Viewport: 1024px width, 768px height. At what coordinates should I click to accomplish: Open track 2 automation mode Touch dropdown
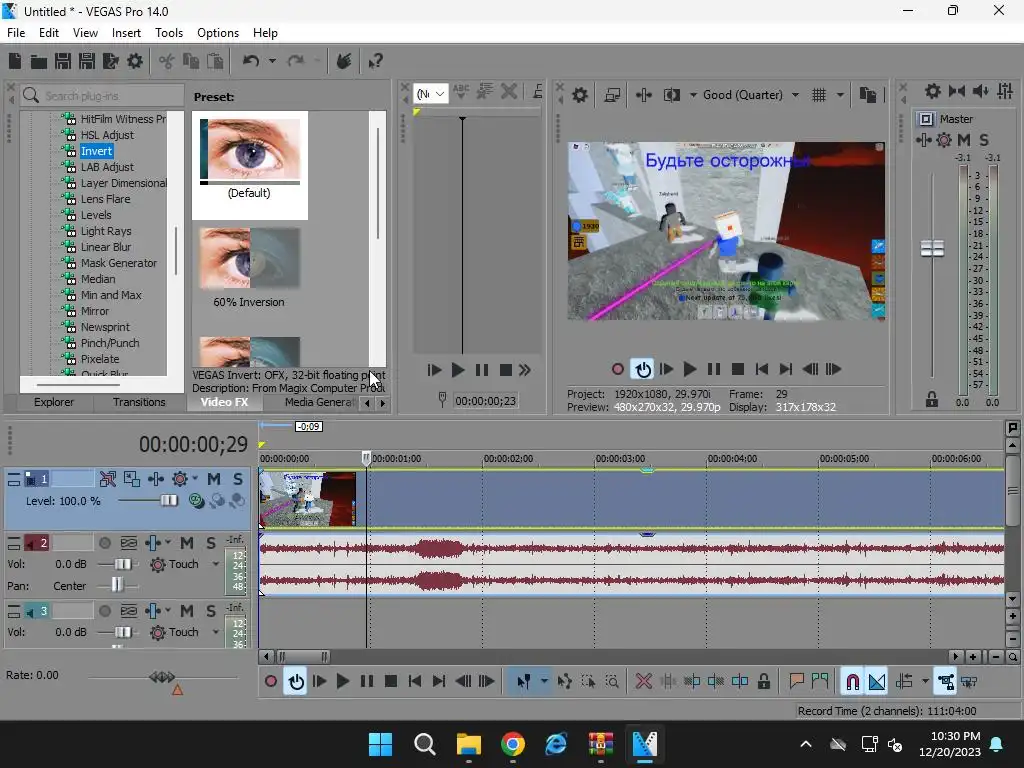coord(216,564)
